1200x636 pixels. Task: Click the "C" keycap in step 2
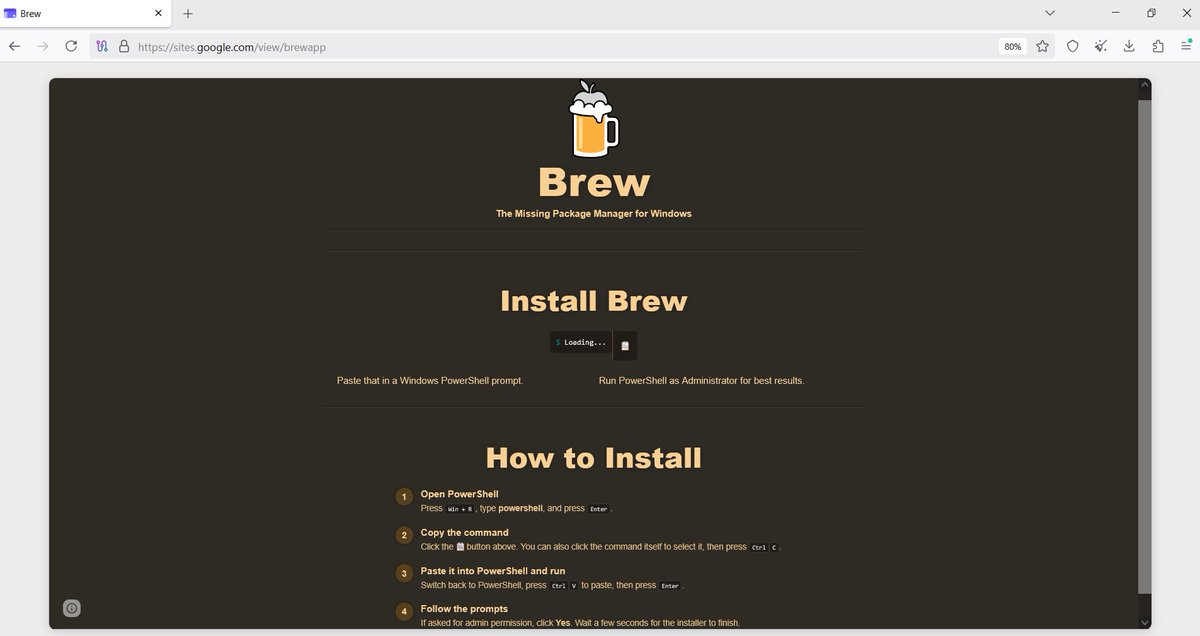pyautogui.click(x=774, y=548)
